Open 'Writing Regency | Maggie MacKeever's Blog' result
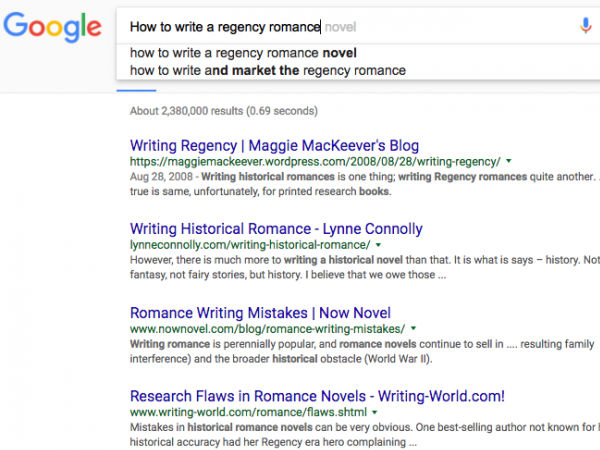600x450 pixels. (274, 146)
